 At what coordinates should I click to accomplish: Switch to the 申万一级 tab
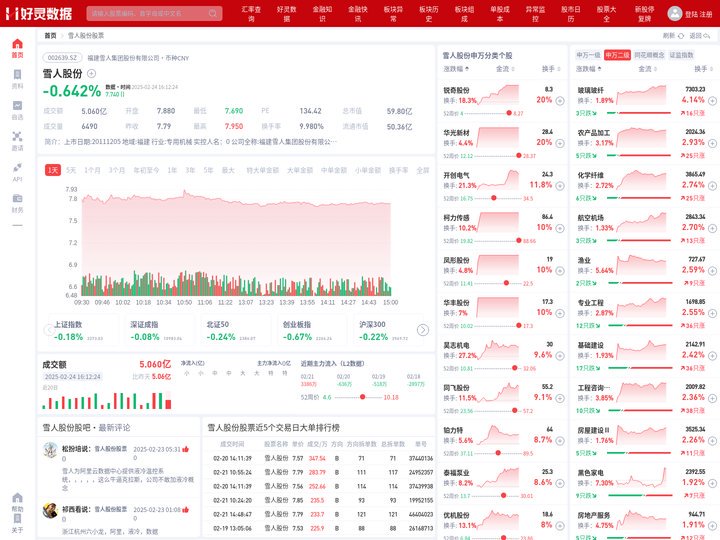coord(588,55)
